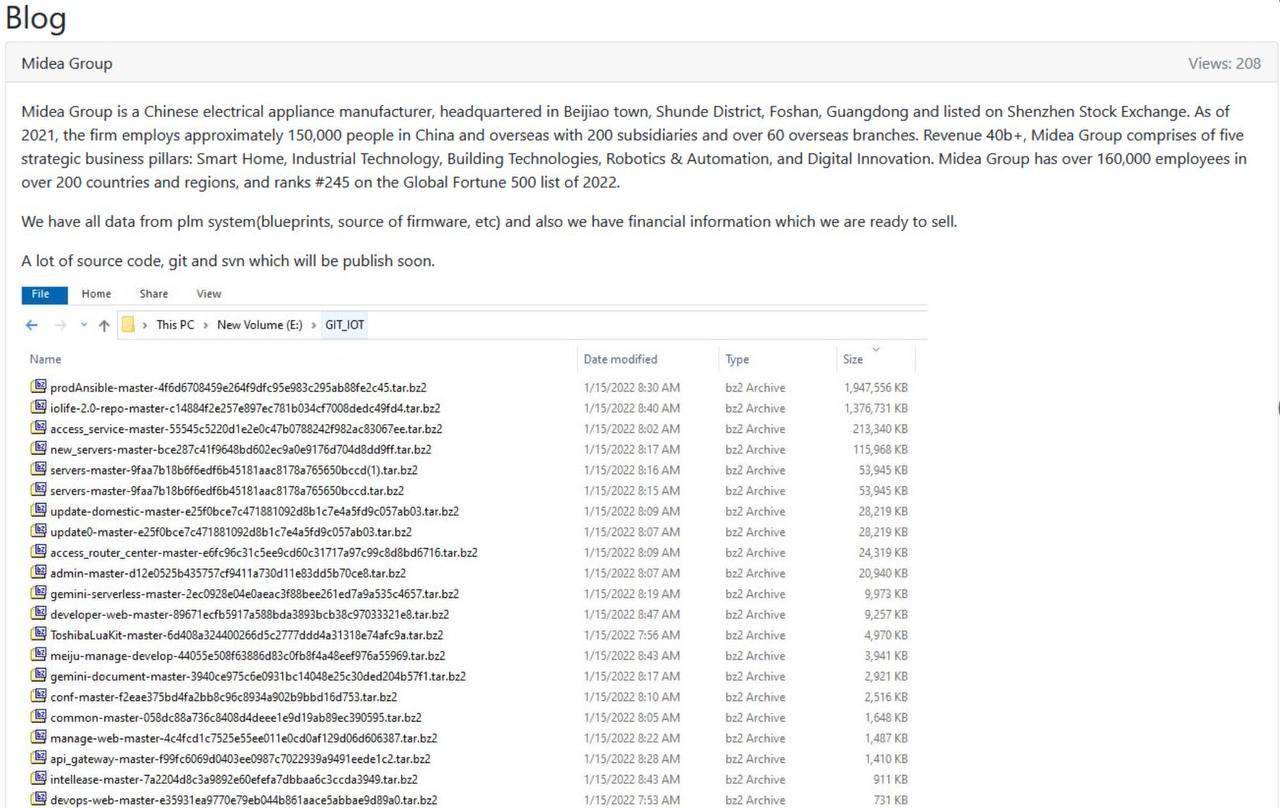Screen dimensions: 1280x808
Task: Click the Back arrow in File Explorer
Action: tap(32, 325)
